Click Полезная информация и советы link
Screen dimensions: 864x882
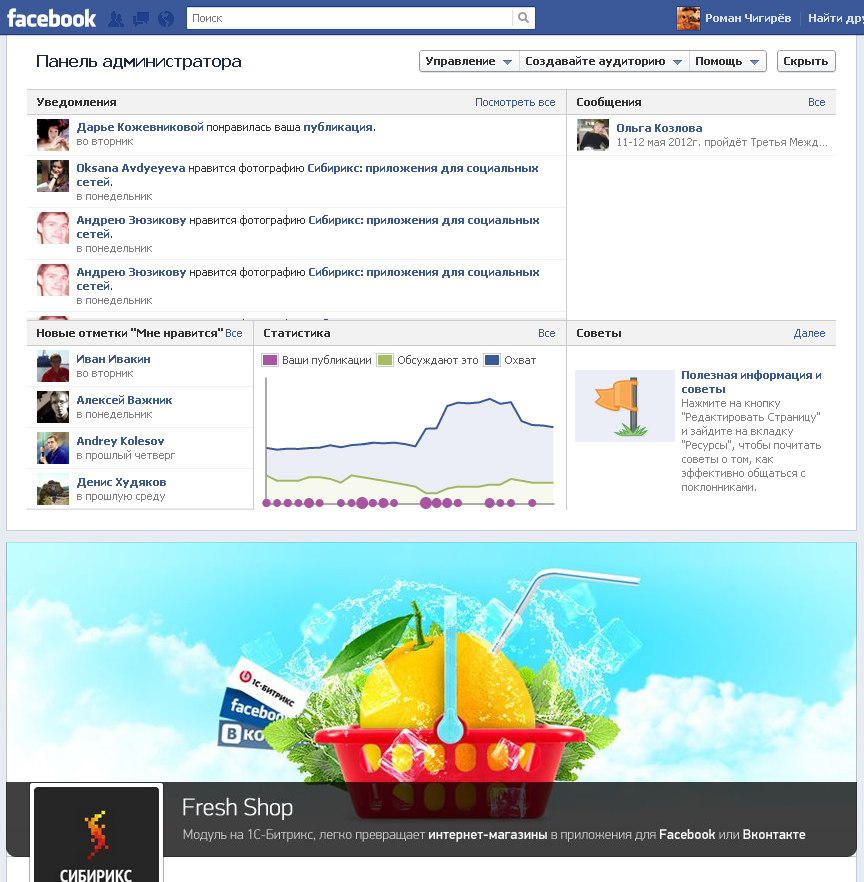751,382
